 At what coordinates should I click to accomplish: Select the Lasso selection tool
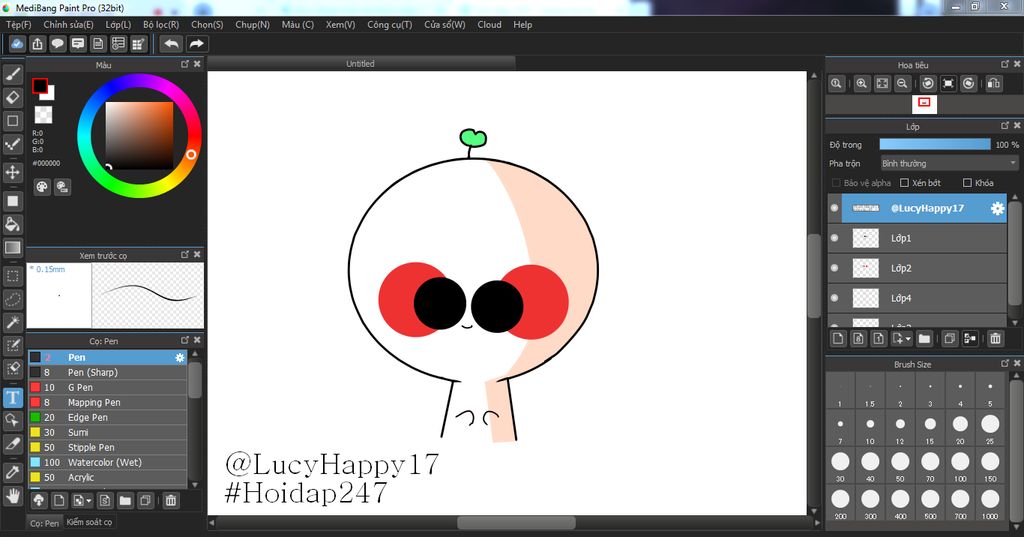tap(12, 299)
